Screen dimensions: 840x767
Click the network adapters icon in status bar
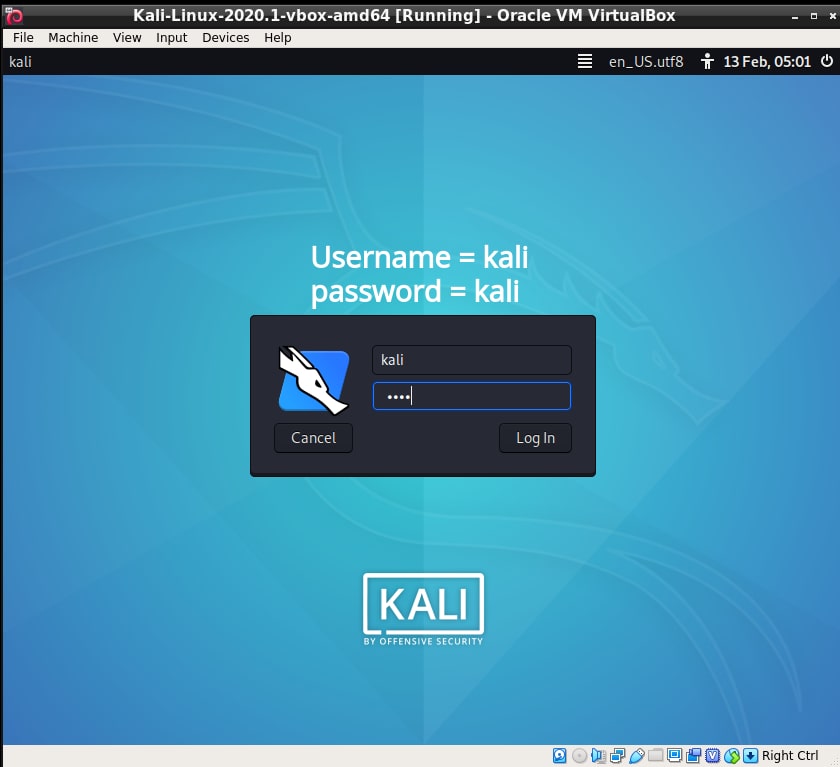point(616,755)
